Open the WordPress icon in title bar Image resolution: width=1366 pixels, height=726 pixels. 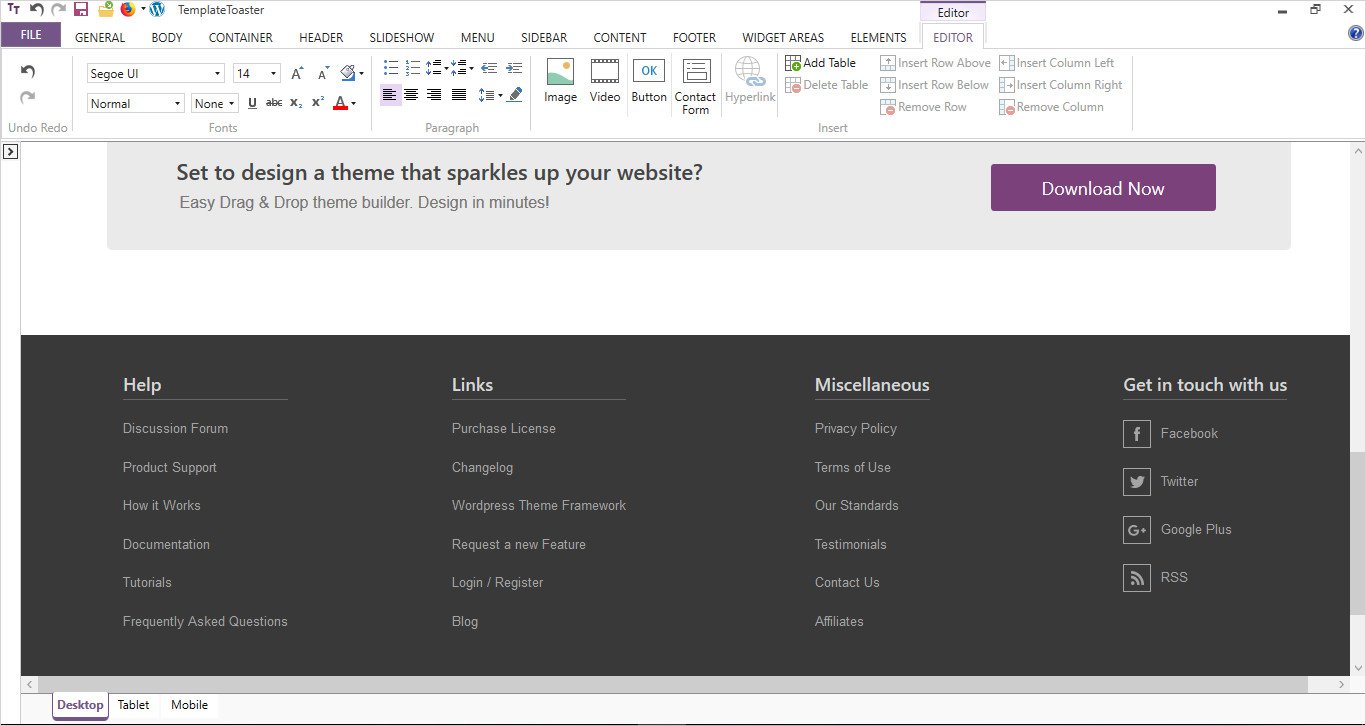click(156, 10)
